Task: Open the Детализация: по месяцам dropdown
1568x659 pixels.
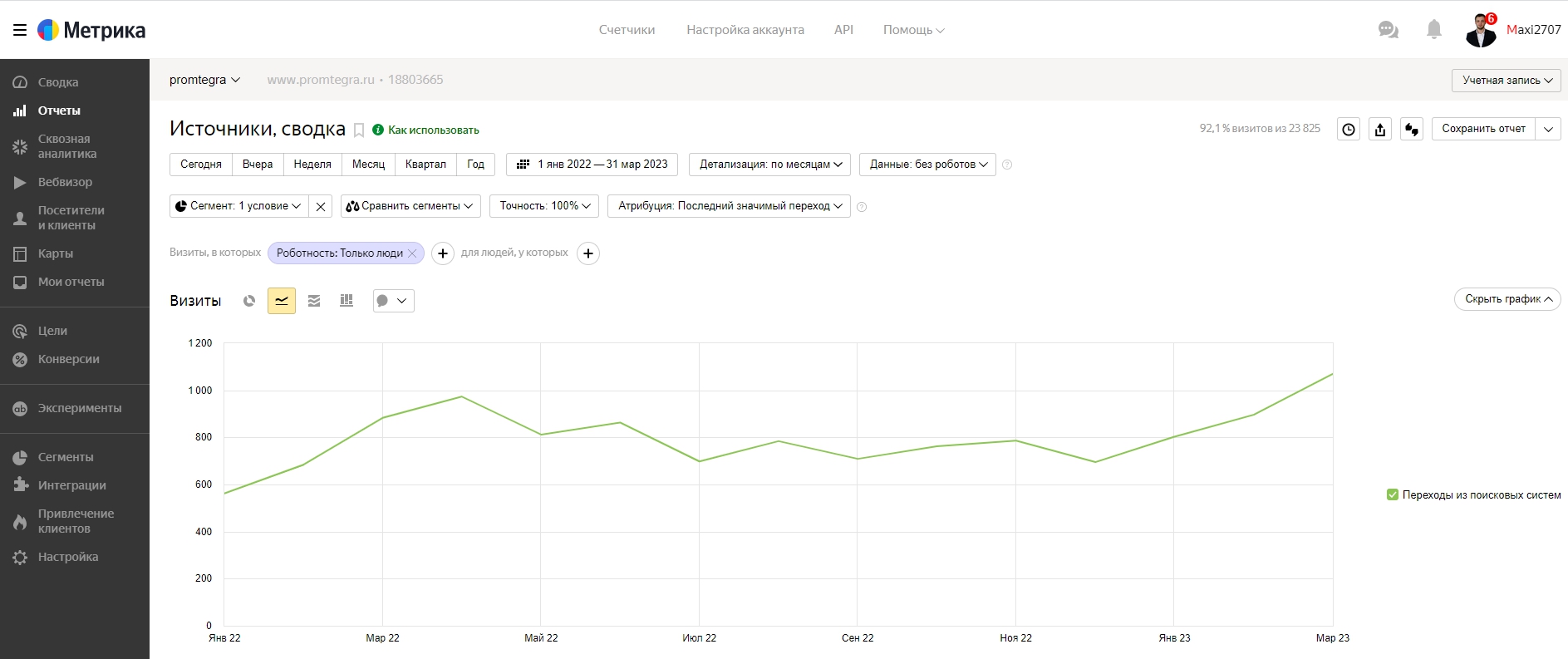Action: point(769,165)
